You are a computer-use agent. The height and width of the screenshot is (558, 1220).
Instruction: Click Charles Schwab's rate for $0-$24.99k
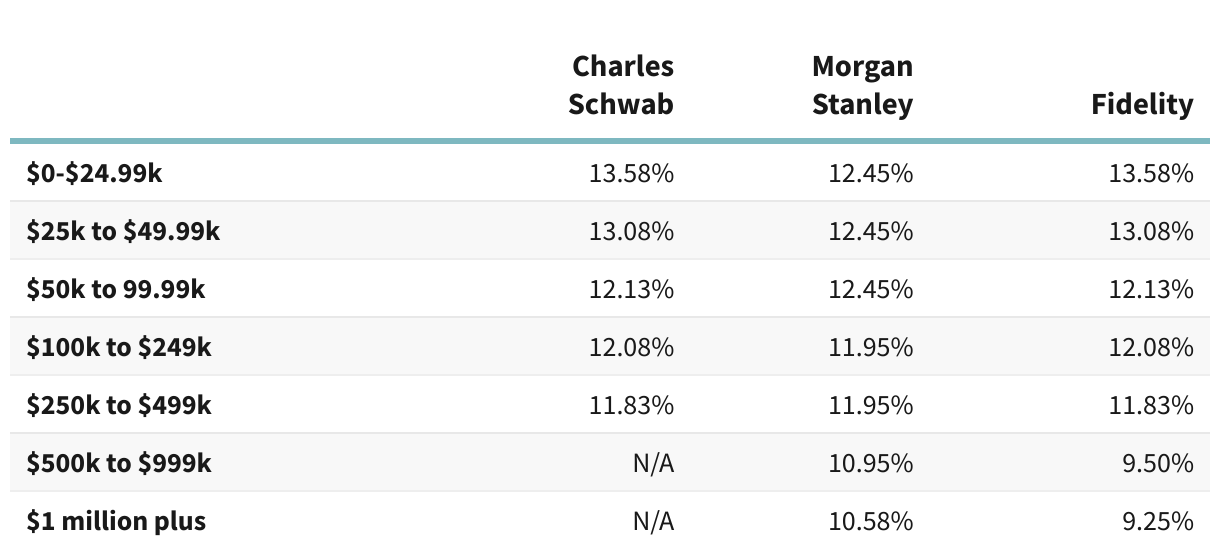[631, 173]
